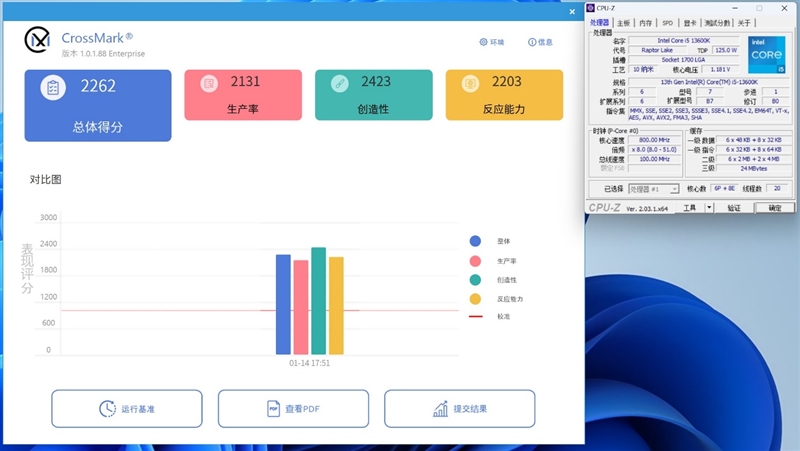The height and width of the screenshot is (451, 800).
Task: Click the 100.00 MHz bus speed value
Action: 655,159
